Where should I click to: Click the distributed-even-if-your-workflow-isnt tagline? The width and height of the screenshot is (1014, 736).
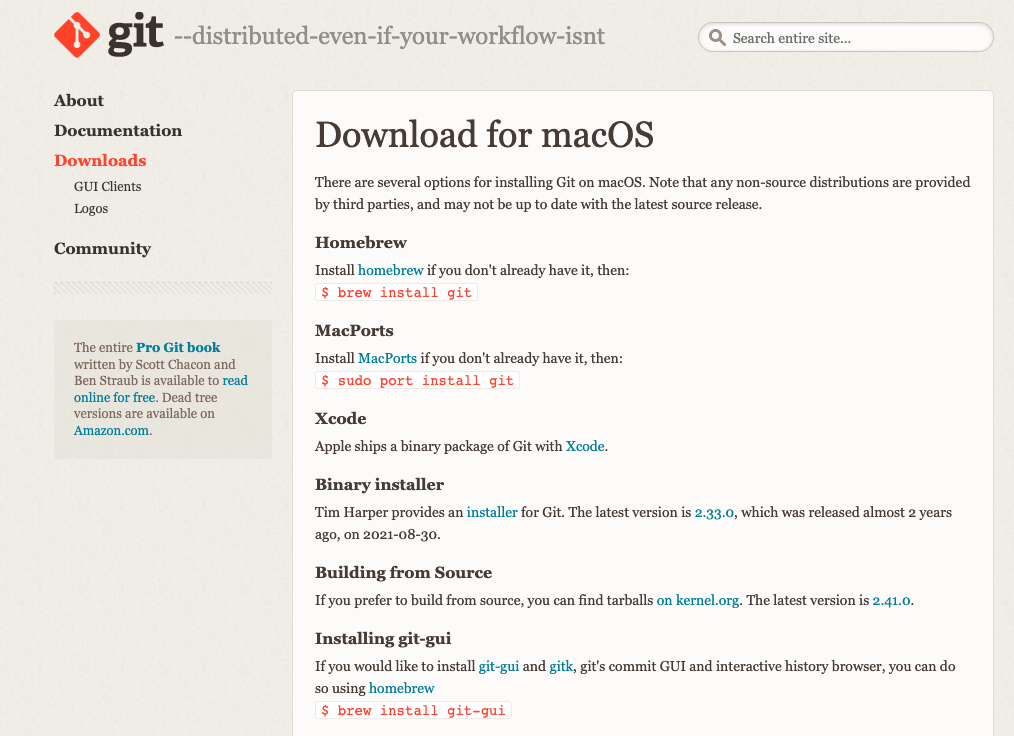pos(389,36)
